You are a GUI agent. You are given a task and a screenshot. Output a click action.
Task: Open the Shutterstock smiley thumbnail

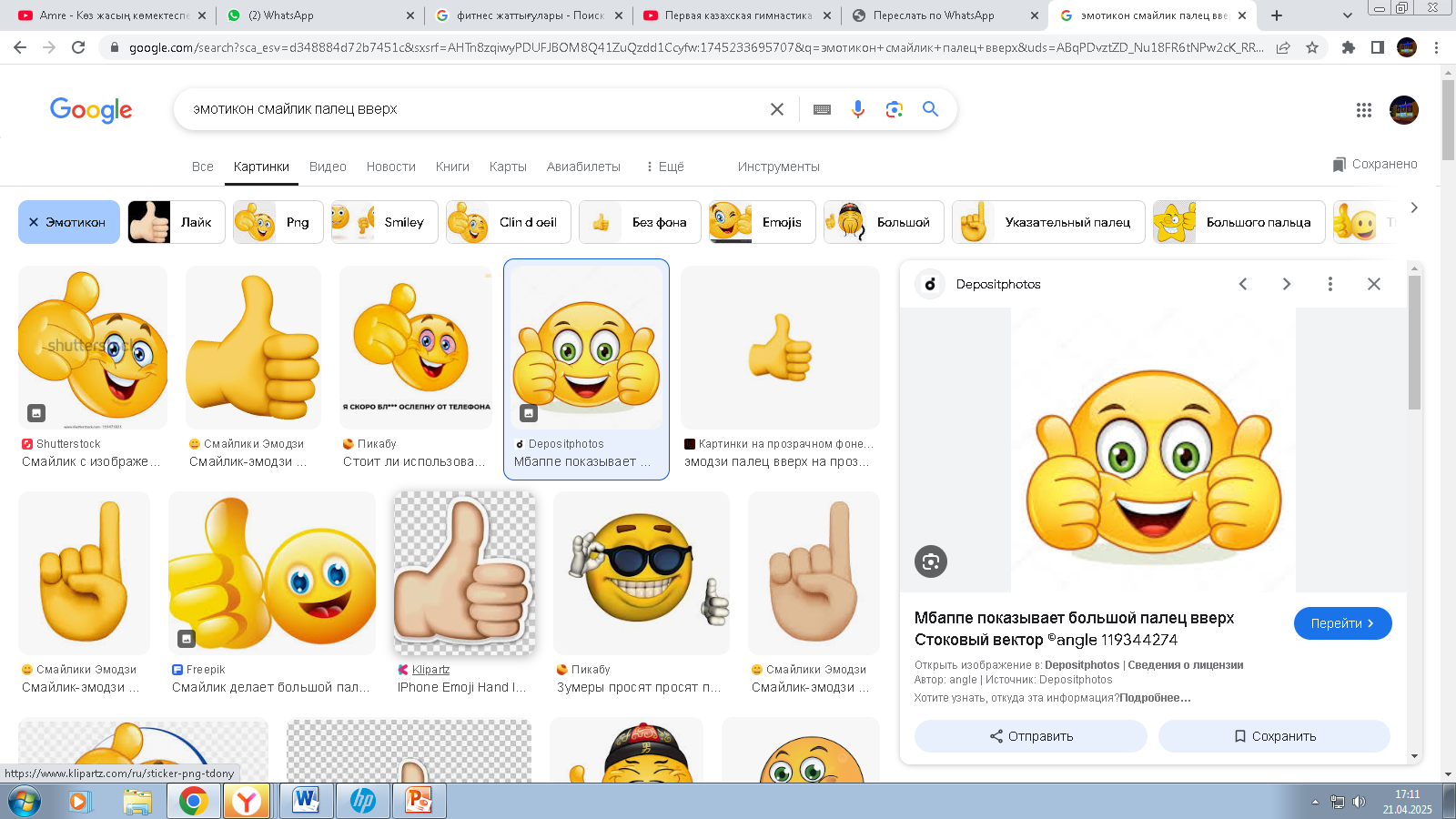(x=93, y=348)
